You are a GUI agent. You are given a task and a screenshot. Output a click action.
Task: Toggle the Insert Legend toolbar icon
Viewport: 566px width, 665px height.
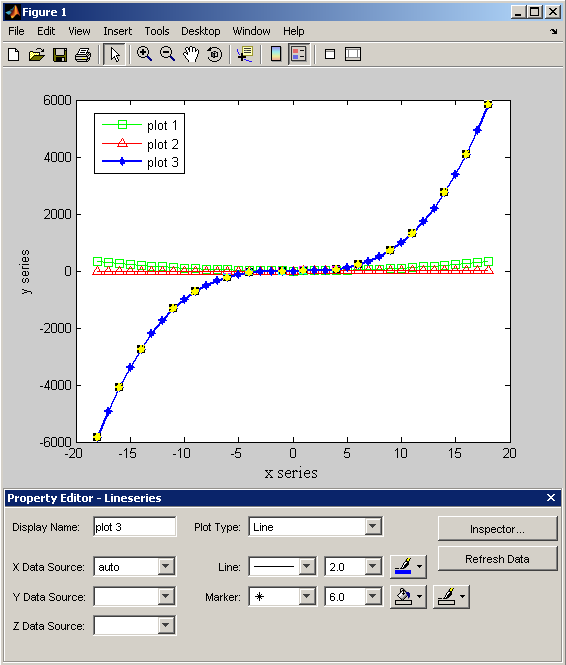[299, 54]
